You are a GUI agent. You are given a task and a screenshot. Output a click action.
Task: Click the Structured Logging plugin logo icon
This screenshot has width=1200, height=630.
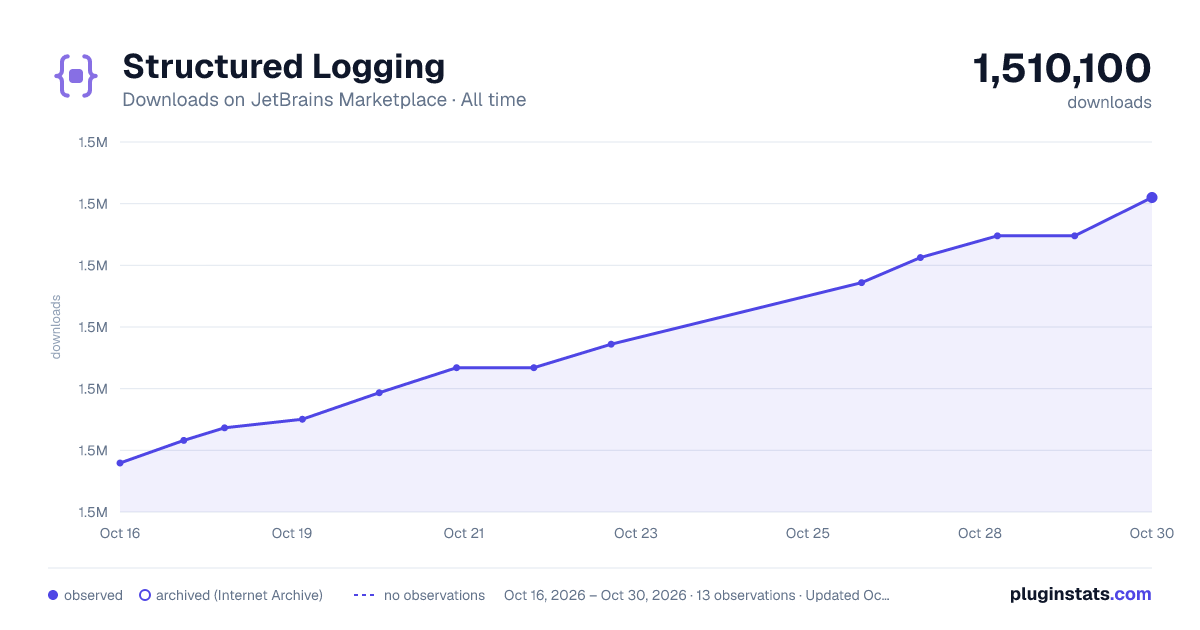pos(76,76)
